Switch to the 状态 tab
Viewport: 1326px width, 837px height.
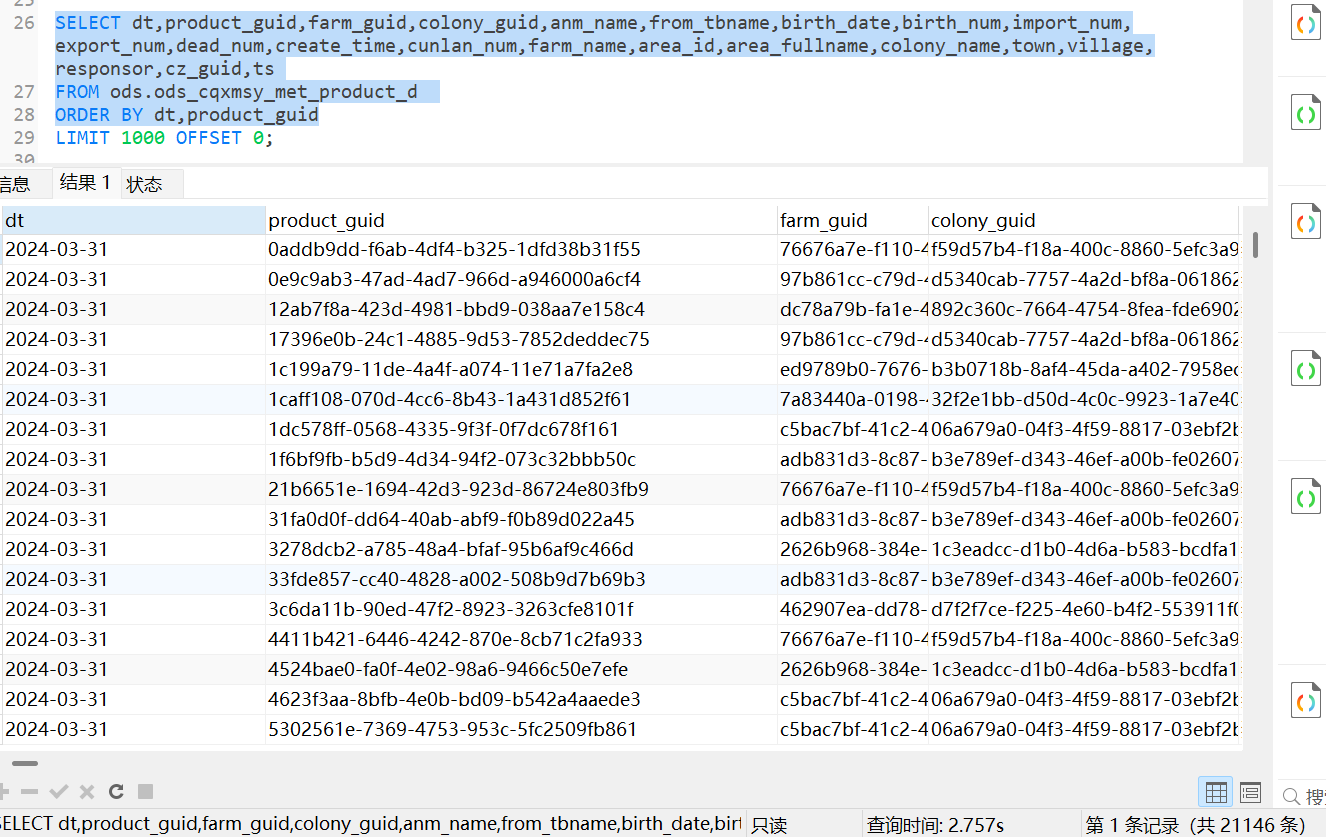point(145,184)
